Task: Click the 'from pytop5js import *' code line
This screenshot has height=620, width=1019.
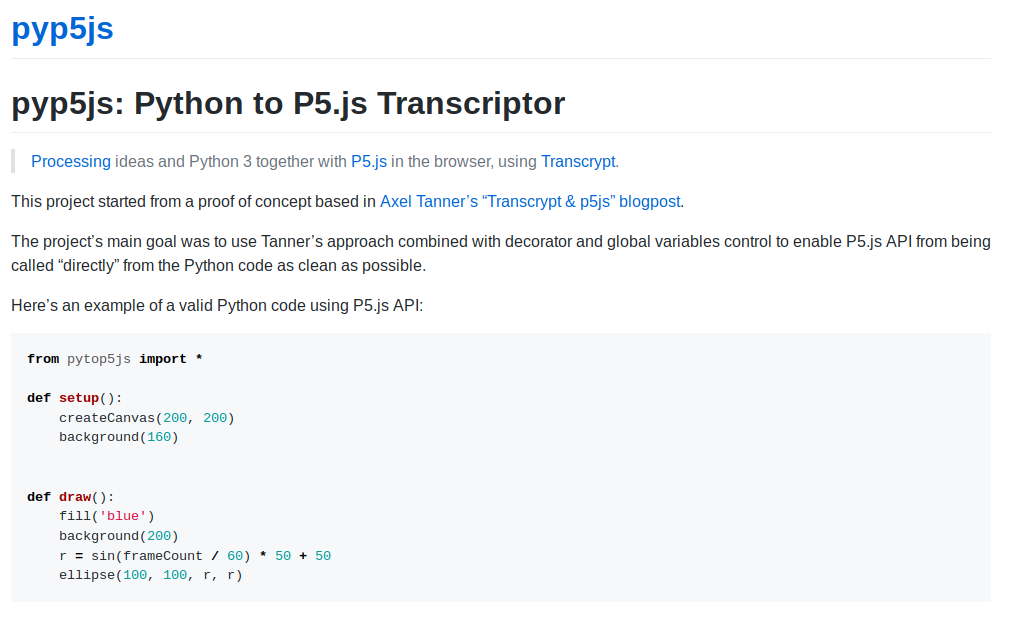Action: pos(115,359)
